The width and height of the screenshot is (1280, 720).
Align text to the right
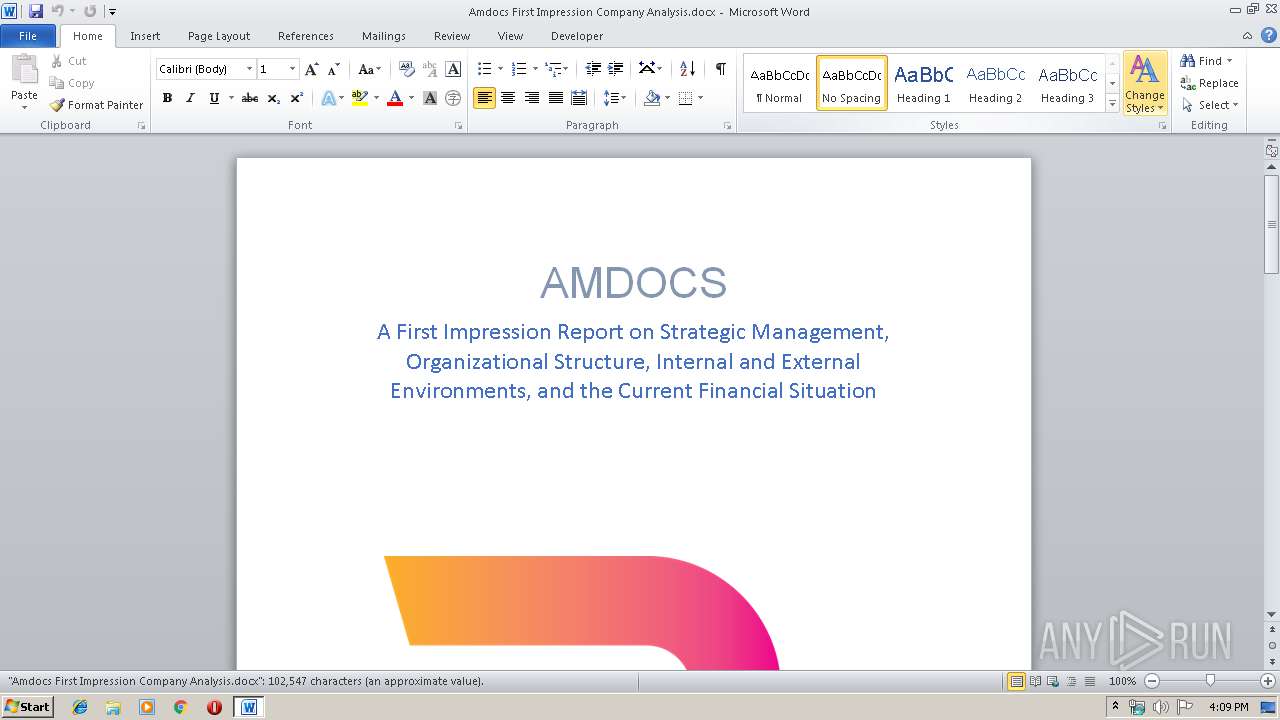[x=532, y=98]
